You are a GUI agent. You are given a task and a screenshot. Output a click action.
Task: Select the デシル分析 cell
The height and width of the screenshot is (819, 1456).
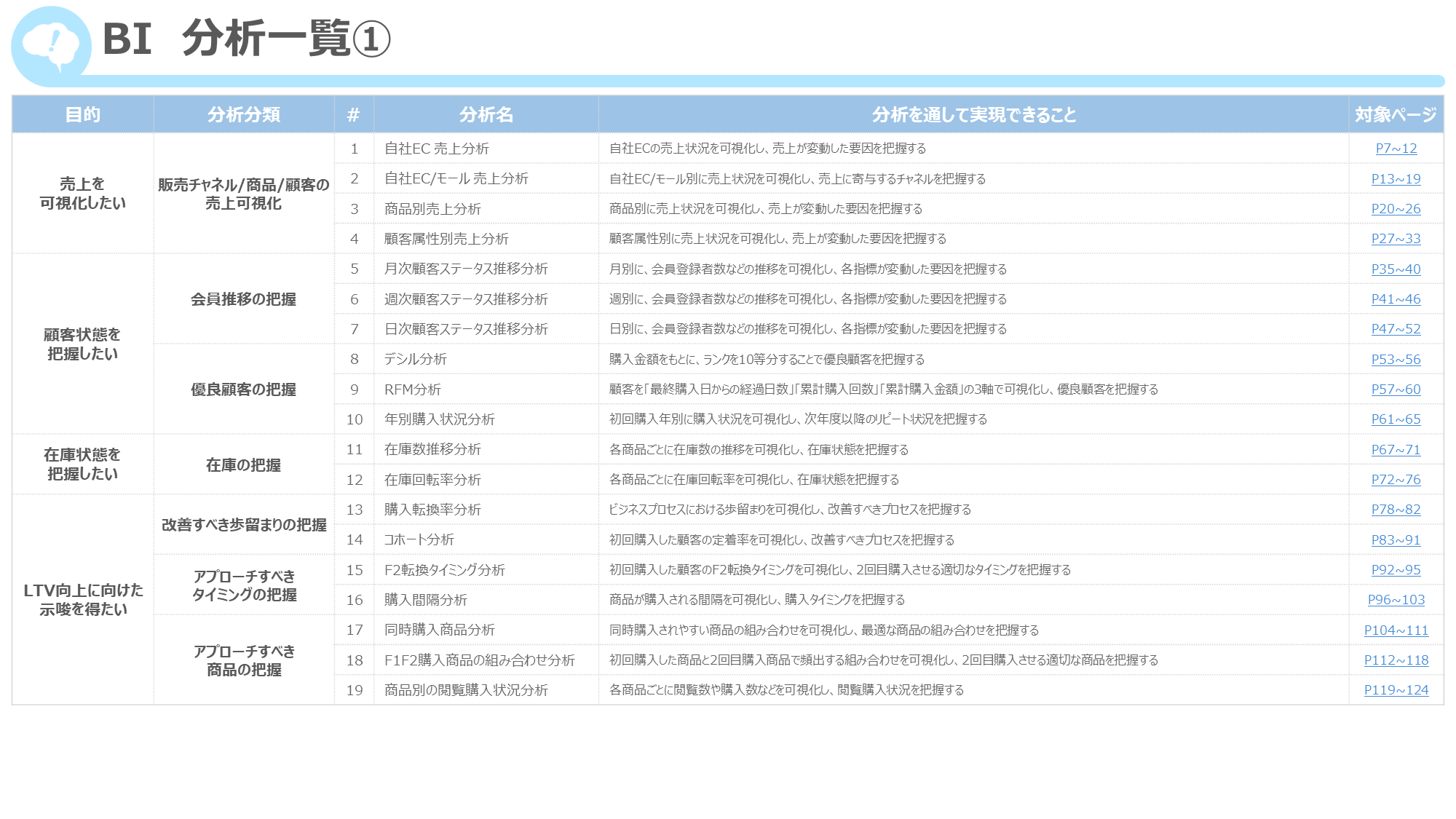(x=486, y=359)
